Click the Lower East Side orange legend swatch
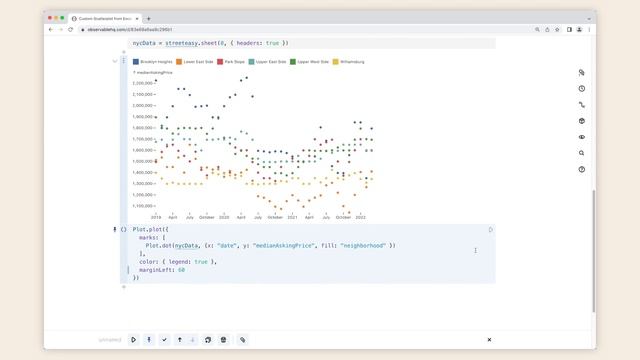Image resolution: width=640 pixels, height=360 pixels. (179, 62)
